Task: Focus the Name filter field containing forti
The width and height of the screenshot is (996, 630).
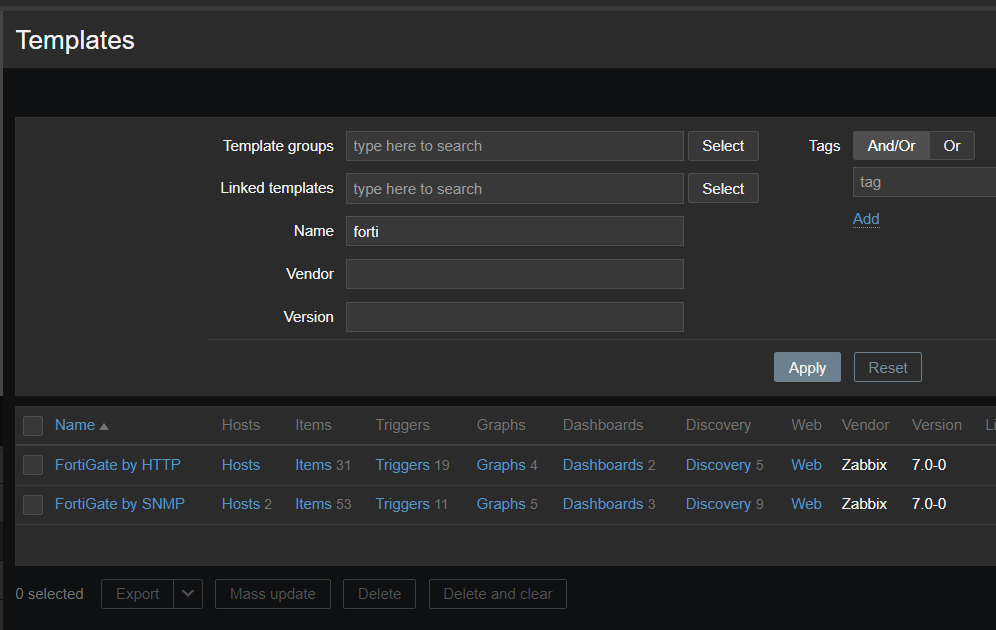Action: 514,231
